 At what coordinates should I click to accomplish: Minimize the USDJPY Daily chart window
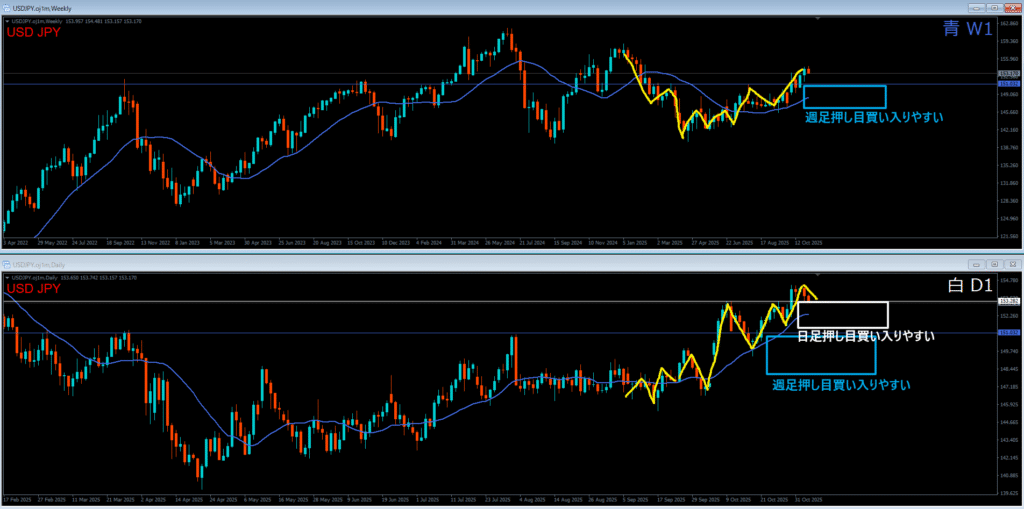click(975, 262)
